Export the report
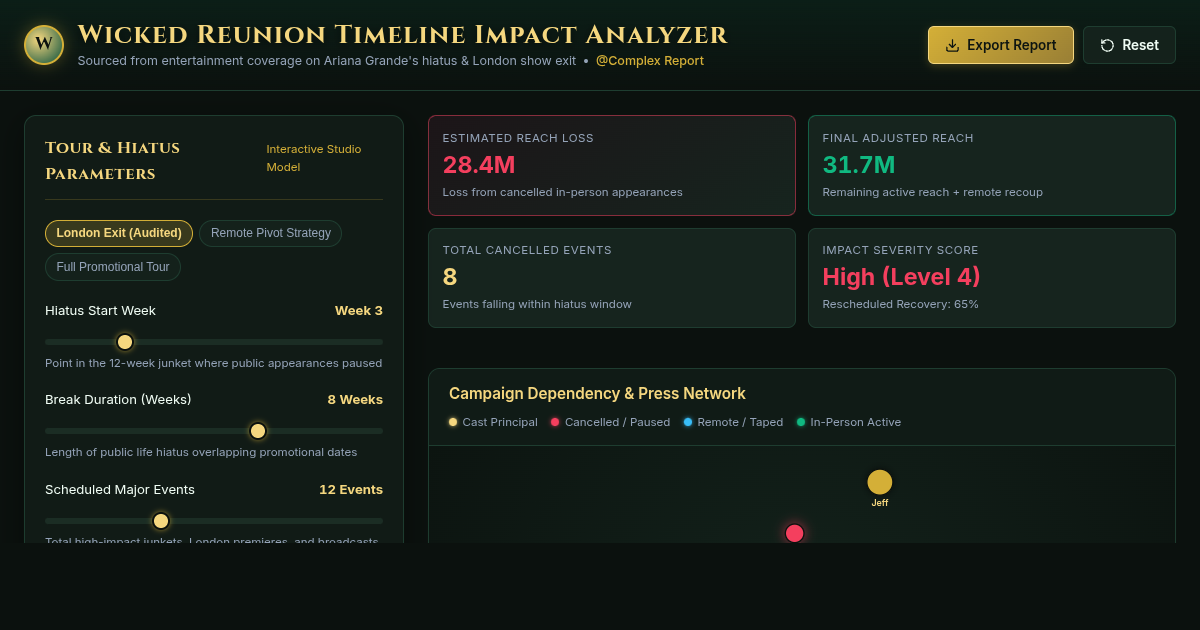This screenshot has height=630, width=1200. point(1001,45)
